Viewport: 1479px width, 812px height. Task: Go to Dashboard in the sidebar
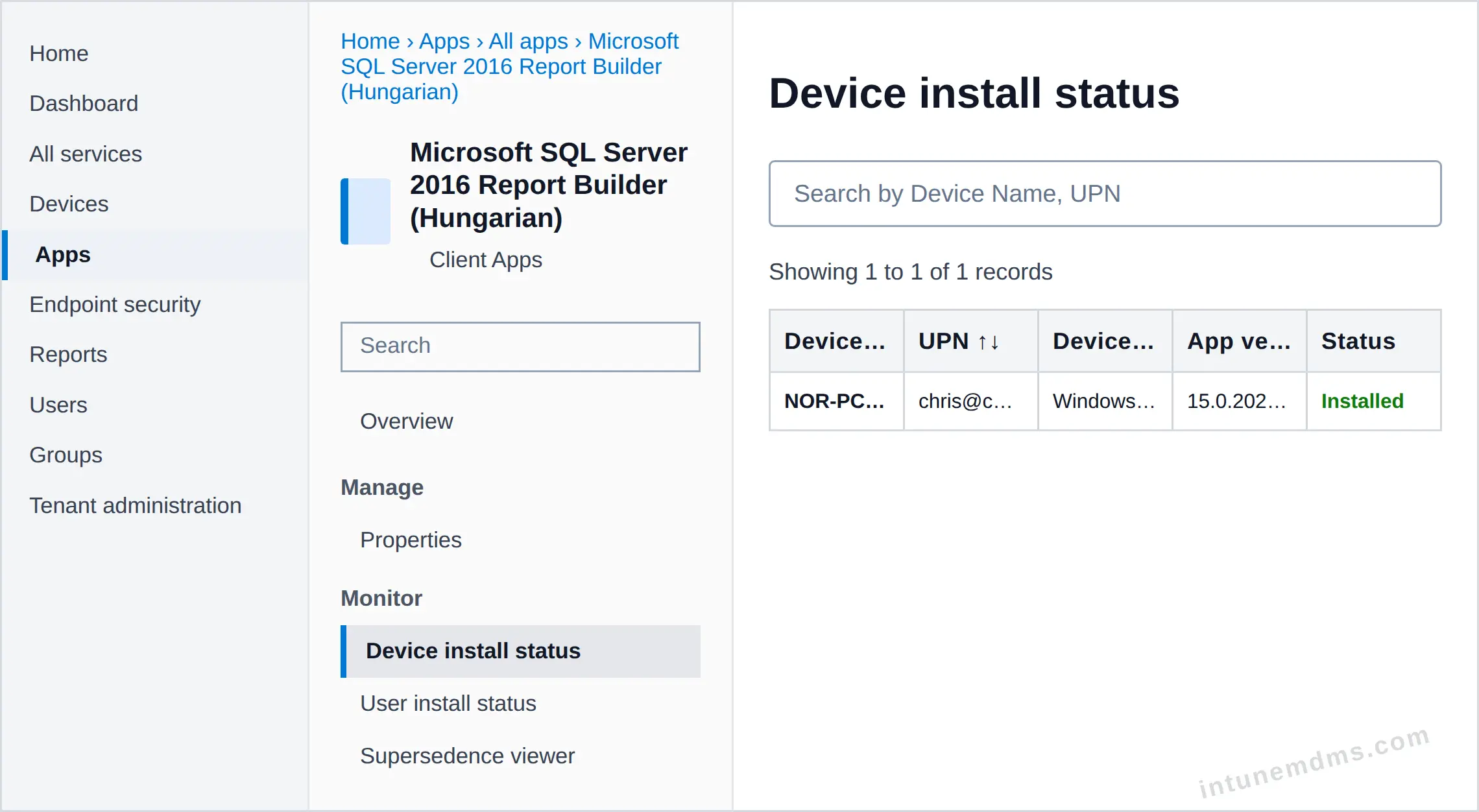coord(84,103)
